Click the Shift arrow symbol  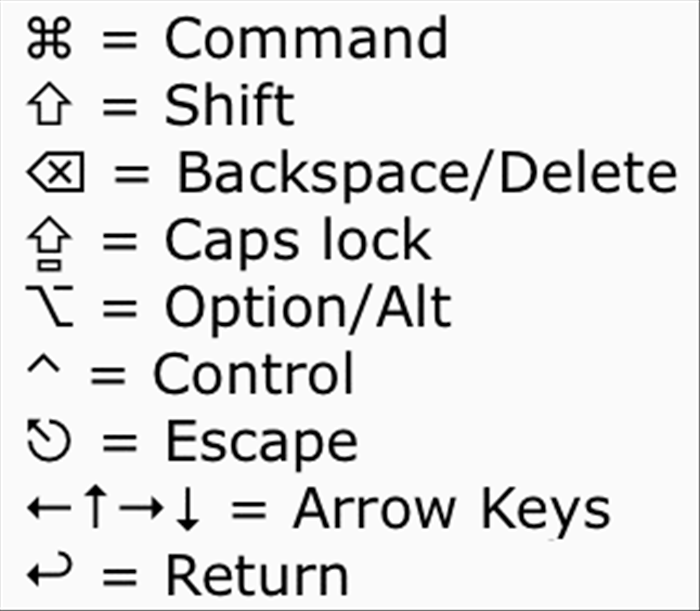coord(49,103)
